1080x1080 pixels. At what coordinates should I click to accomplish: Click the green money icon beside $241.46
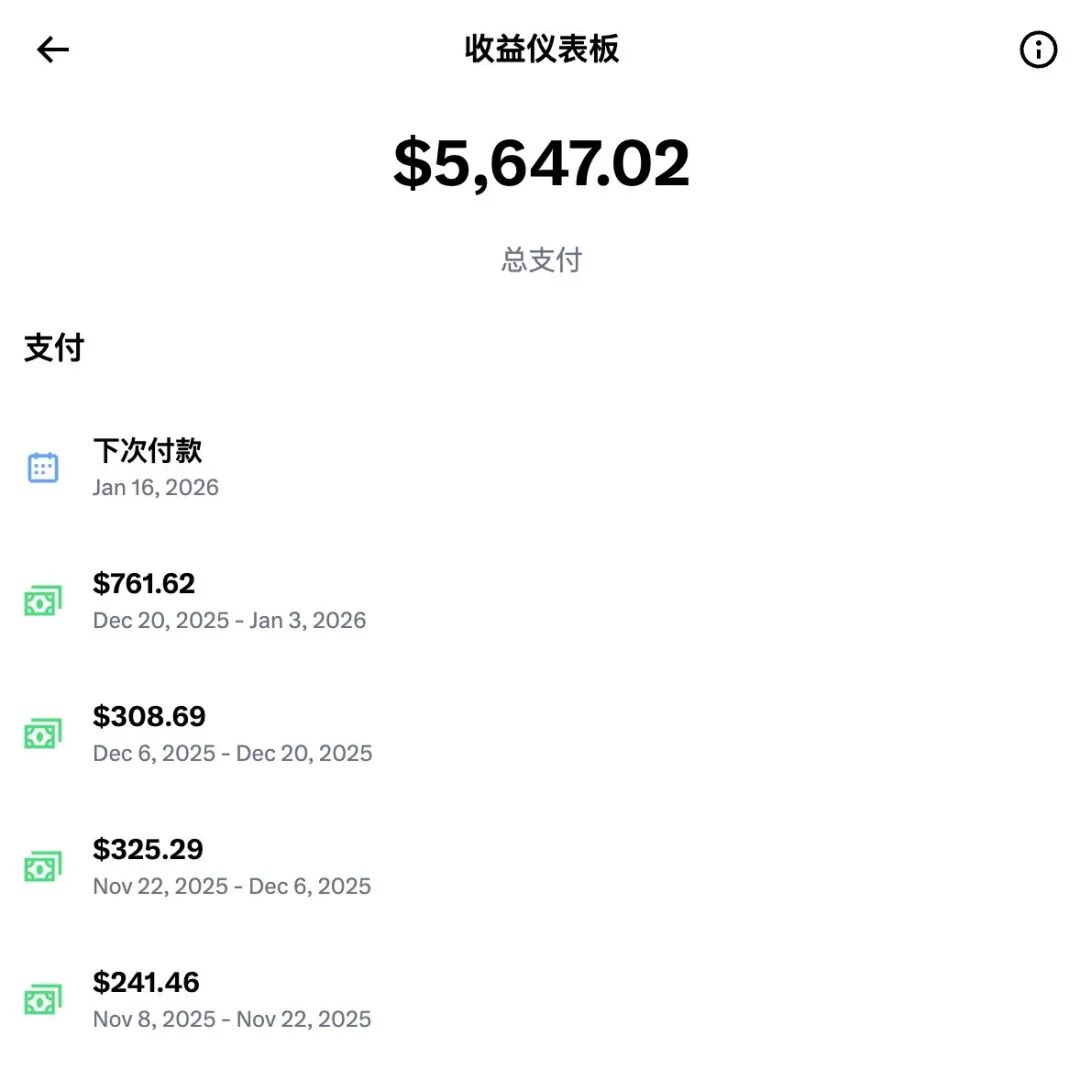tap(41, 999)
